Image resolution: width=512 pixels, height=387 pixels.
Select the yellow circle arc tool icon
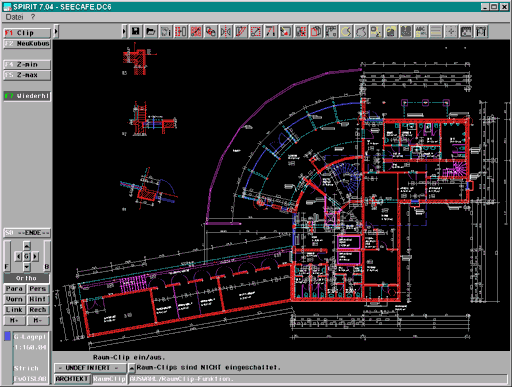click(346, 31)
